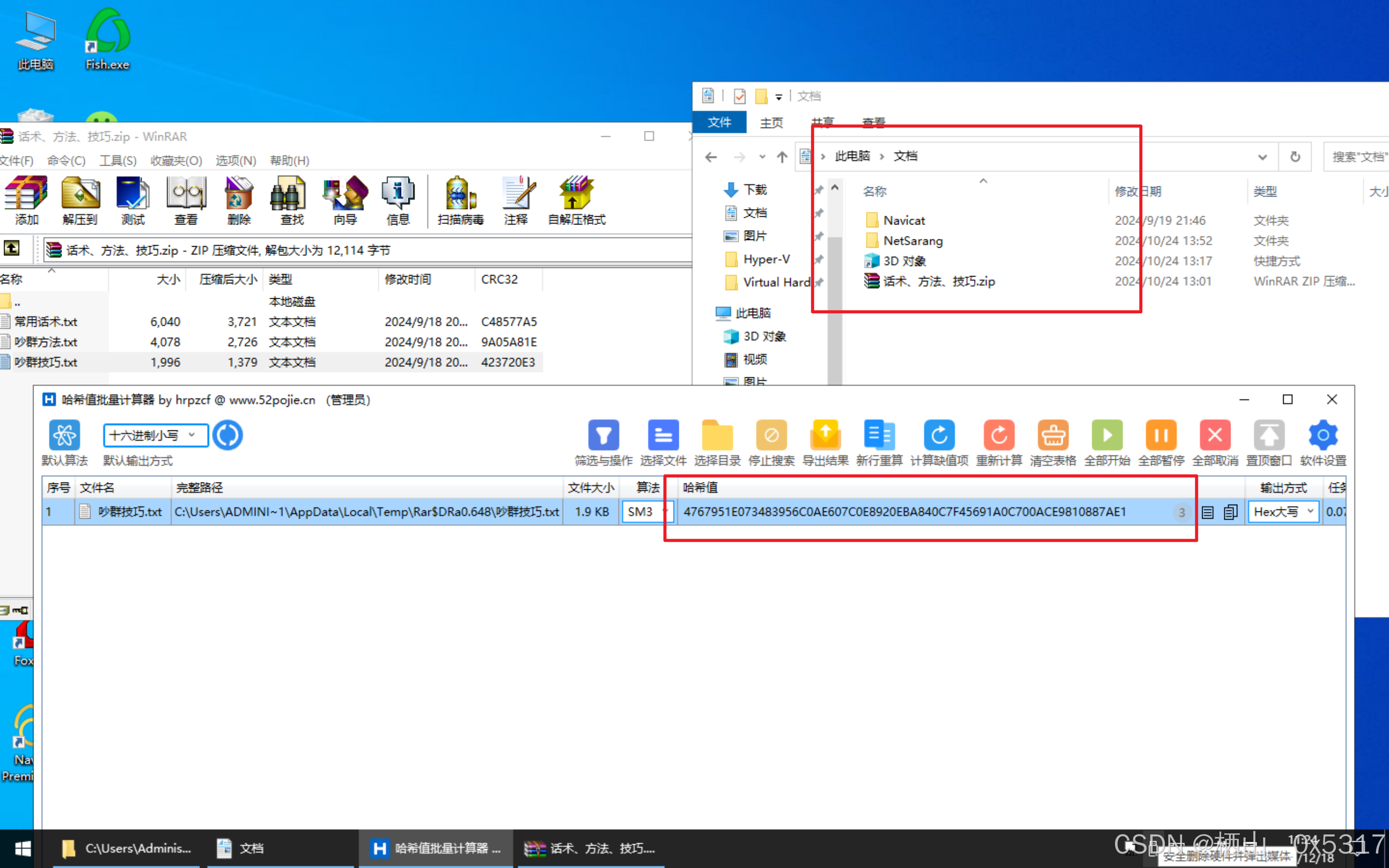The image size is (1389, 868).
Task: Click the 全部暂停 pause-all icon
Action: (x=1160, y=436)
